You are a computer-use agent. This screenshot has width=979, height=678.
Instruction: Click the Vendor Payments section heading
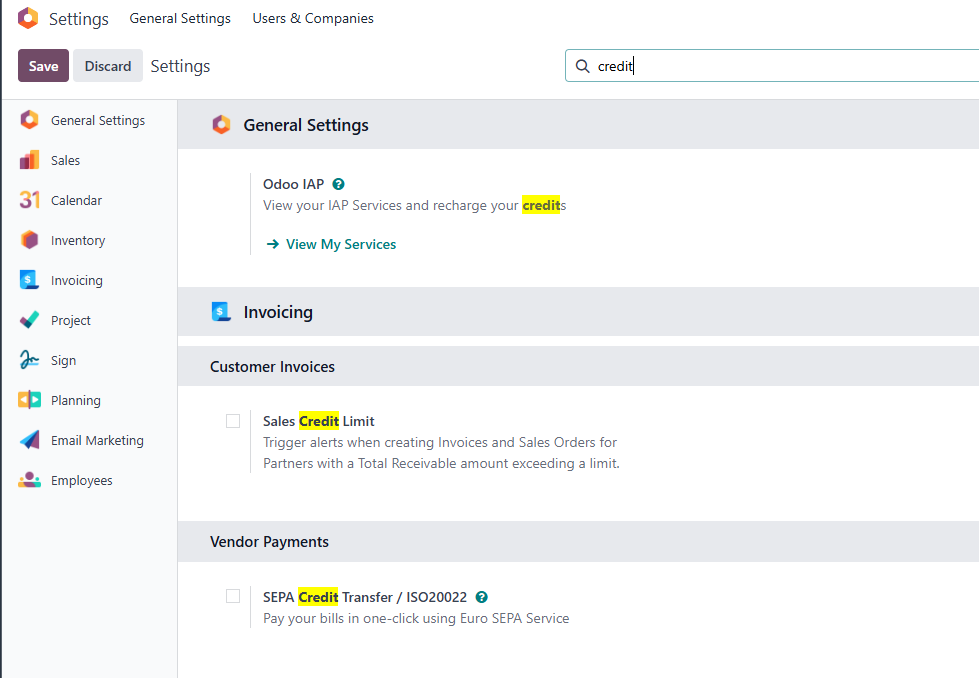click(269, 542)
